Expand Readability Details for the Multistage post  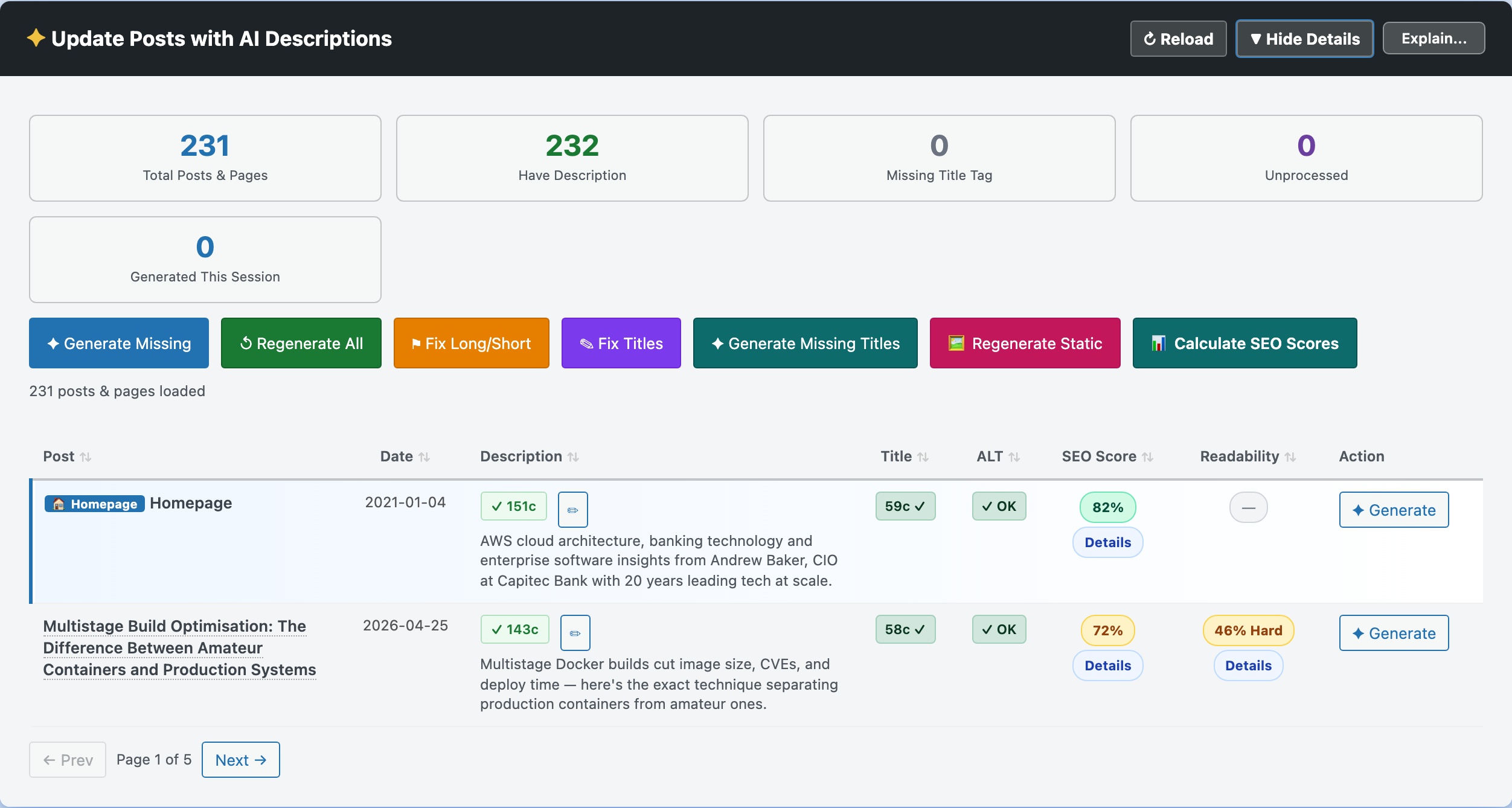point(1248,665)
